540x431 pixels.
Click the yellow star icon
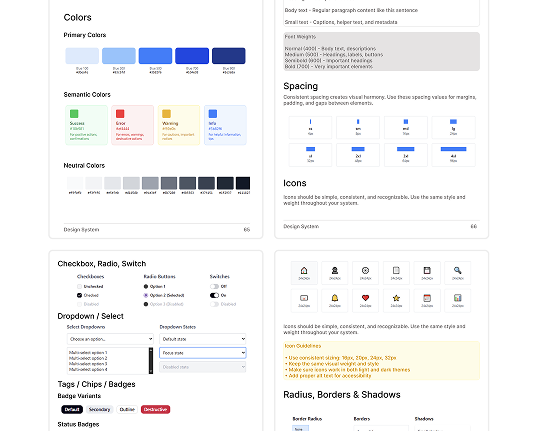[396, 298]
